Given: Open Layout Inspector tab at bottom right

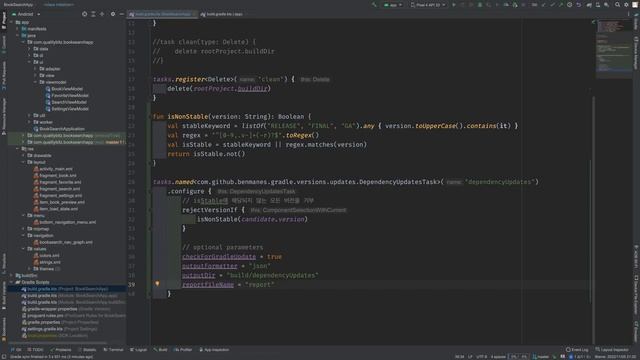Looking at the screenshot, I should [x=612, y=350].
